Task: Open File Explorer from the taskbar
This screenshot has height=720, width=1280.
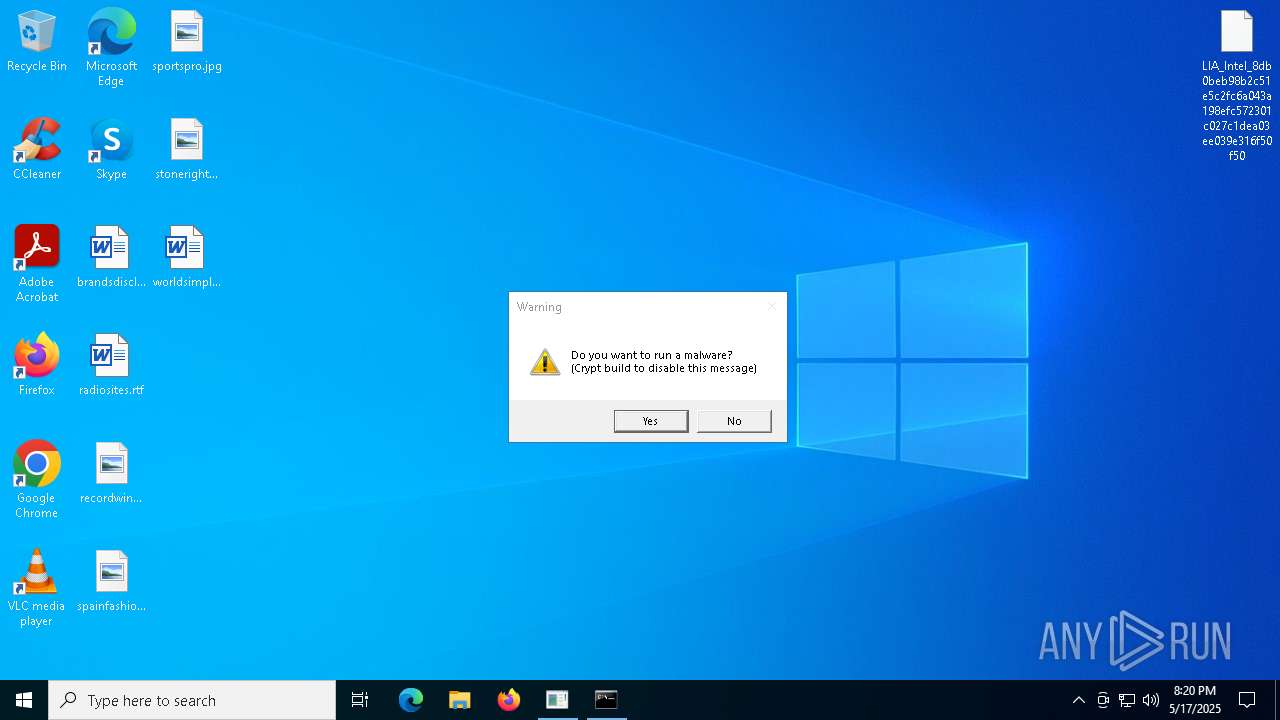Action: coord(460,700)
